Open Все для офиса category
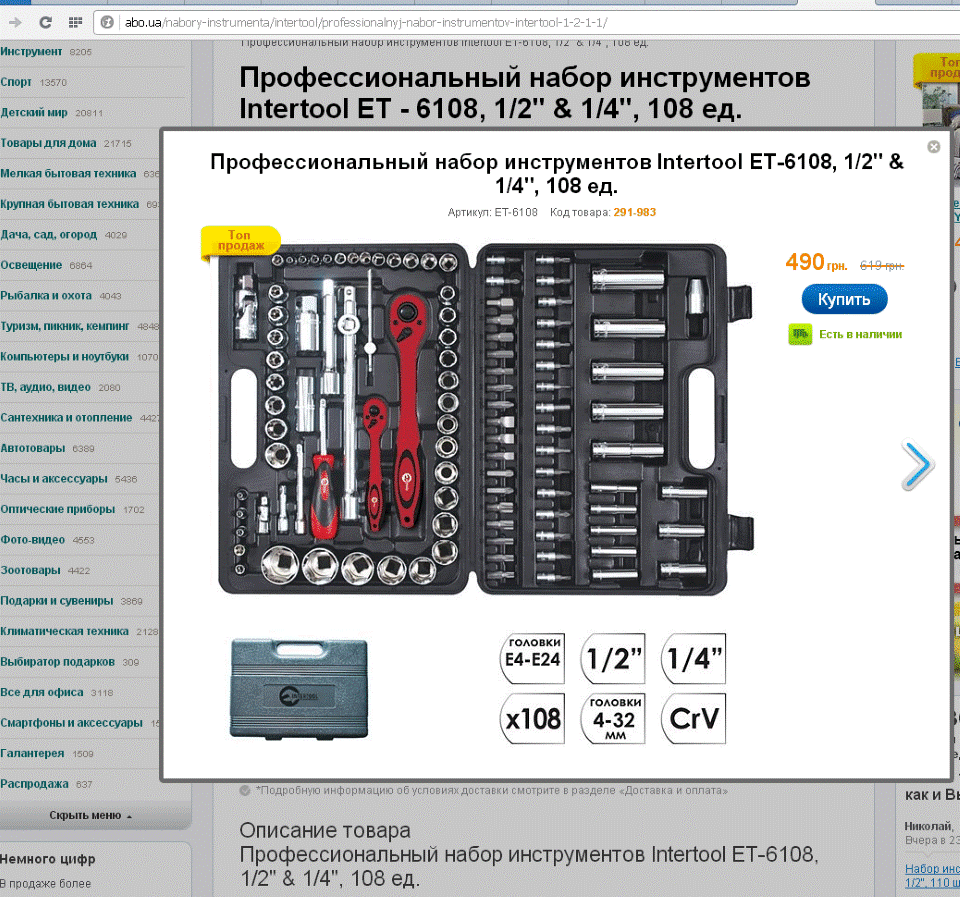 click(42, 692)
